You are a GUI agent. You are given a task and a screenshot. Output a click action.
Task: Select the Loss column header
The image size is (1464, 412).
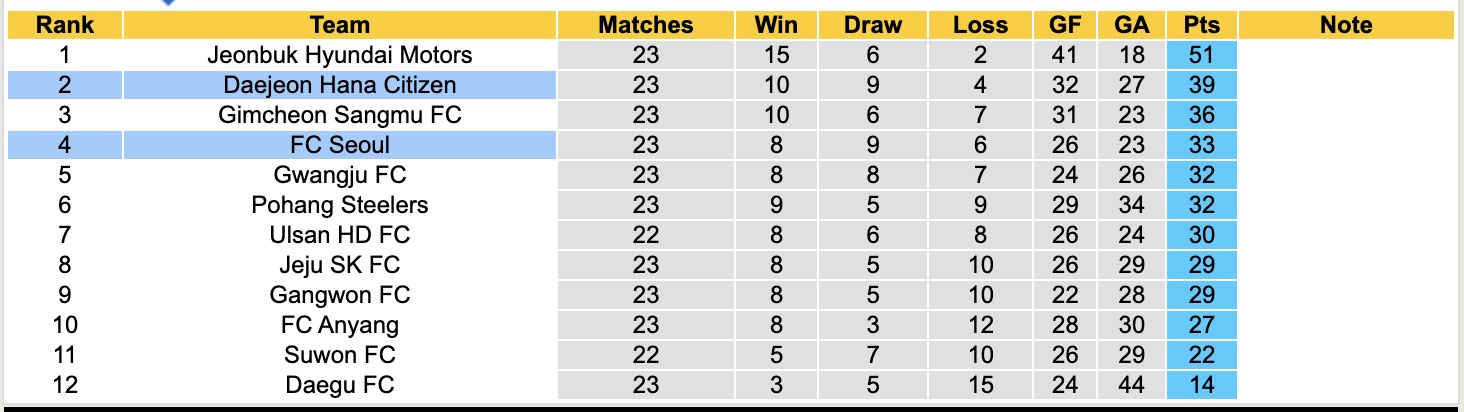coord(981,25)
